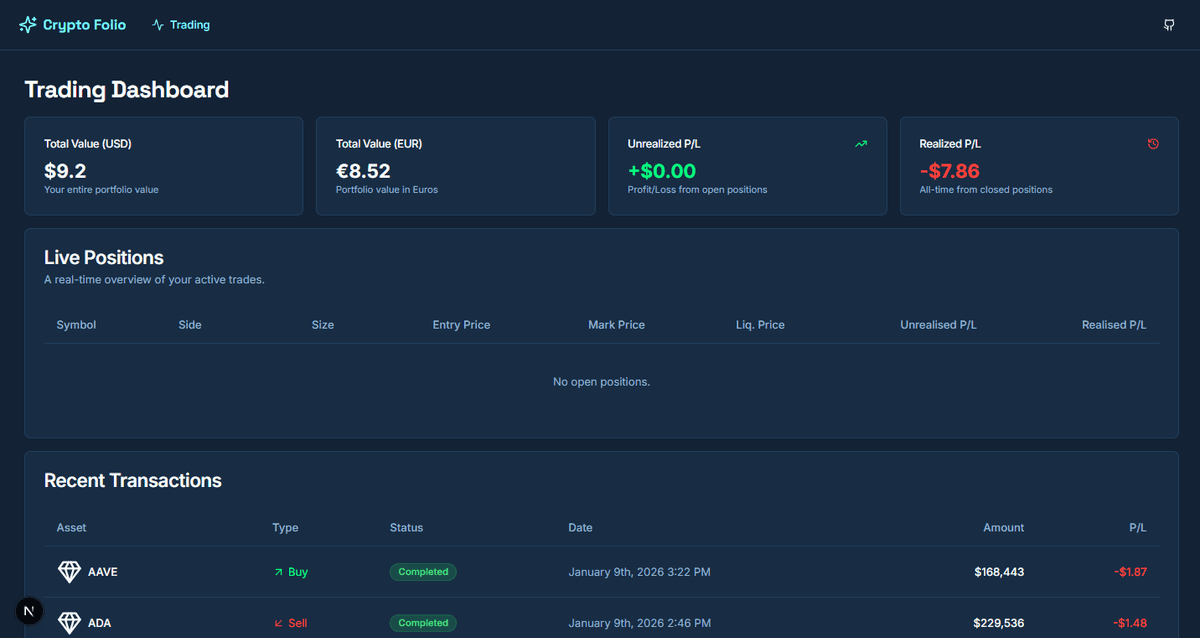
Task: Sort transactions by the Amount column
Action: [x=1003, y=527]
